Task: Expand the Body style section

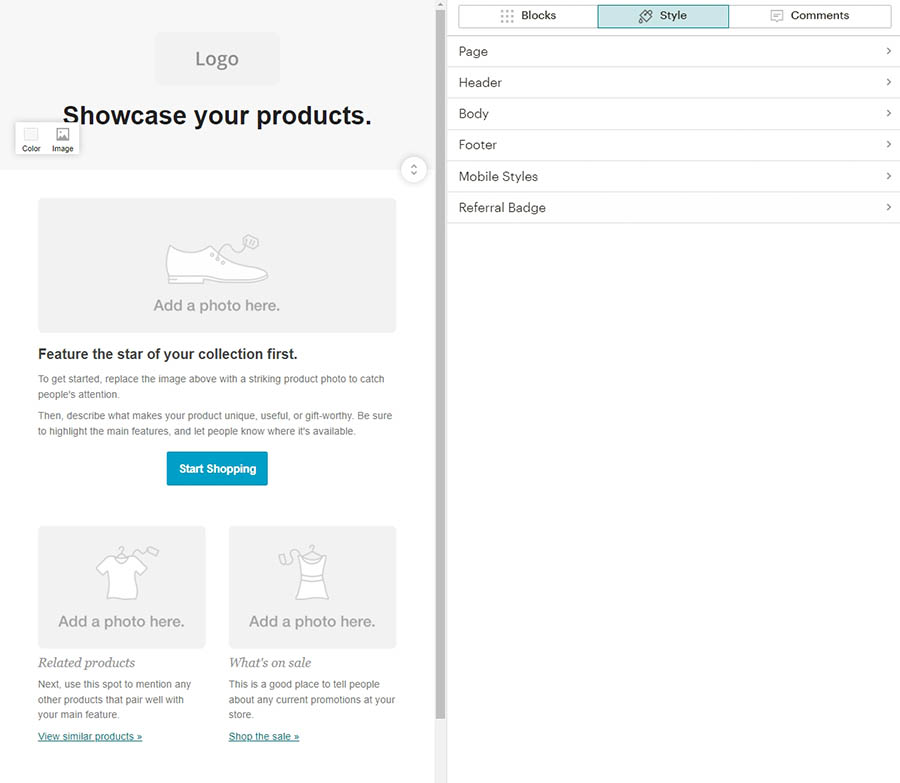Action: point(675,113)
